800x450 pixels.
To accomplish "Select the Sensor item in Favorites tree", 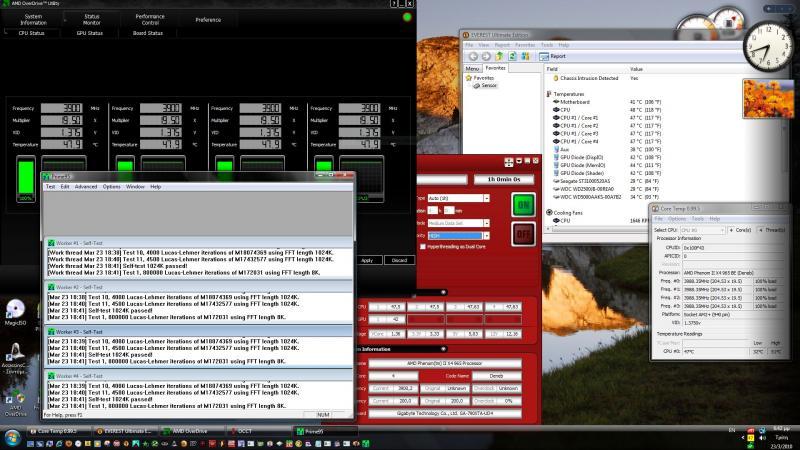I will (488, 86).
